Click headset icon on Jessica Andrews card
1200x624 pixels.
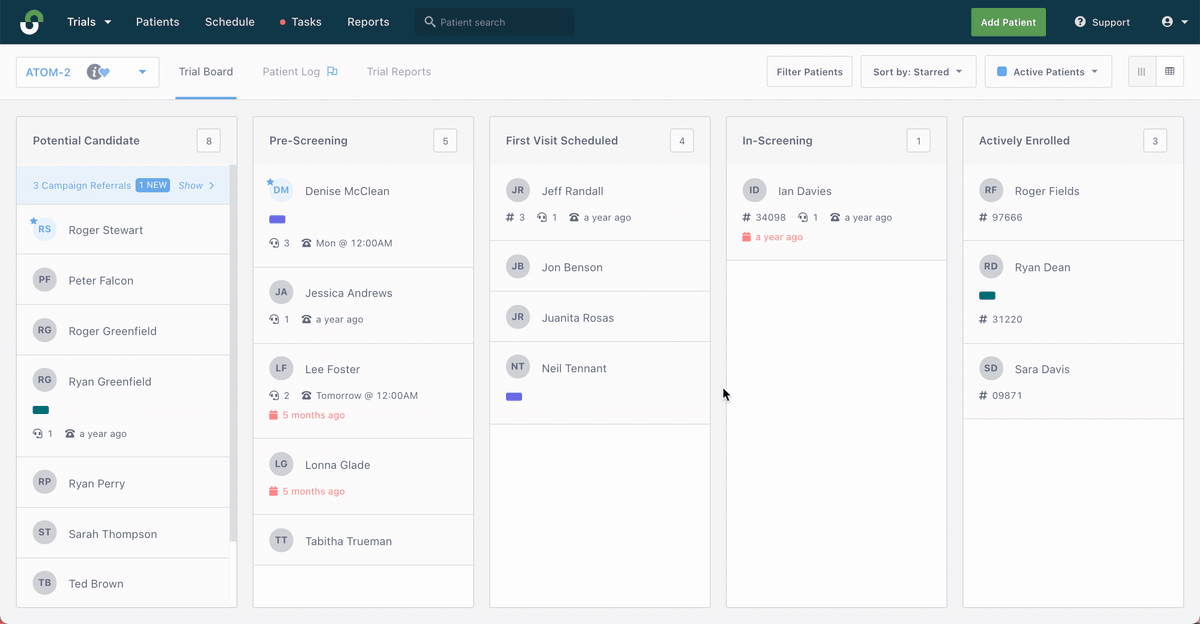(x=274, y=319)
